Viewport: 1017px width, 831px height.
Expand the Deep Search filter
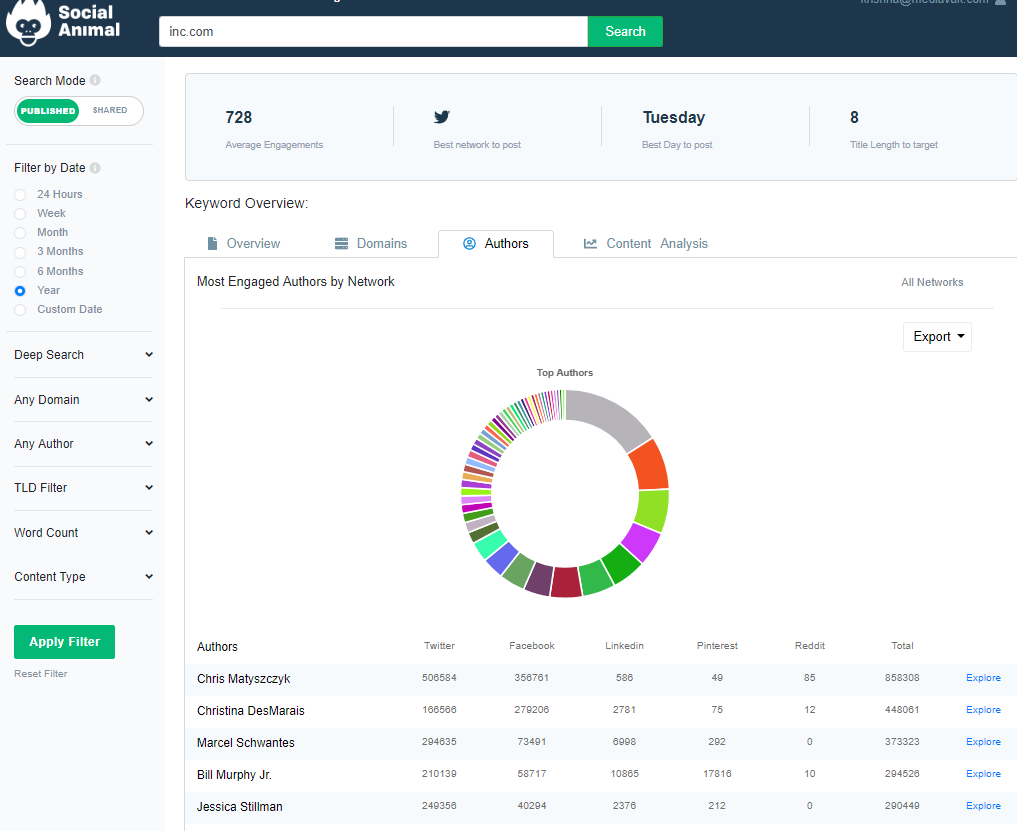84,355
